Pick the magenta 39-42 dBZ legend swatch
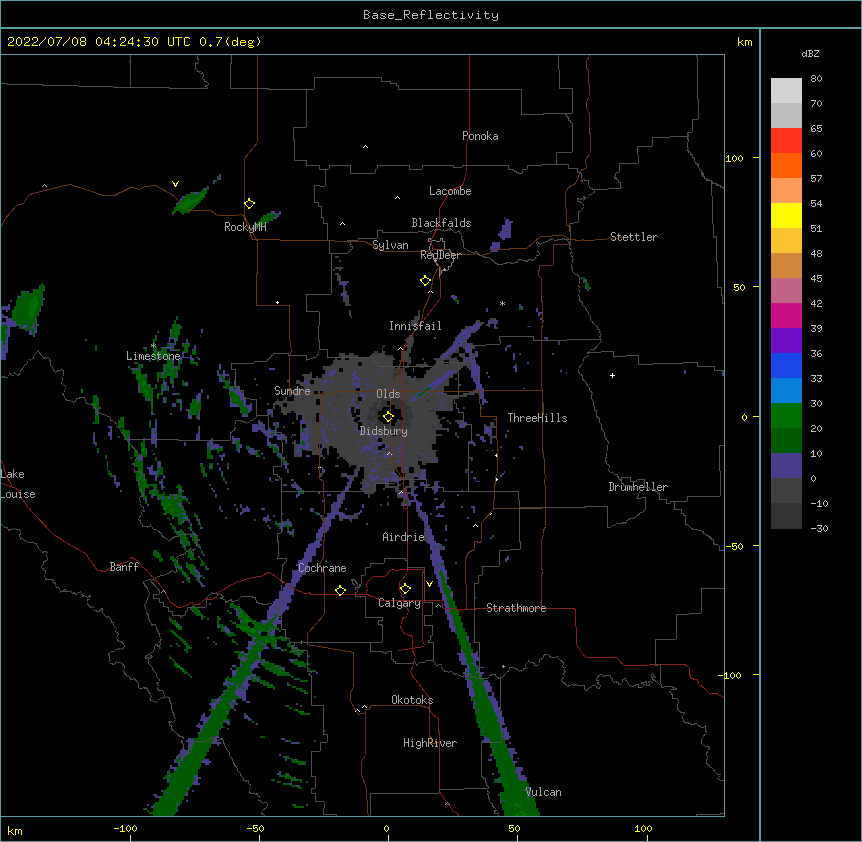The height and width of the screenshot is (842, 862). click(786, 315)
